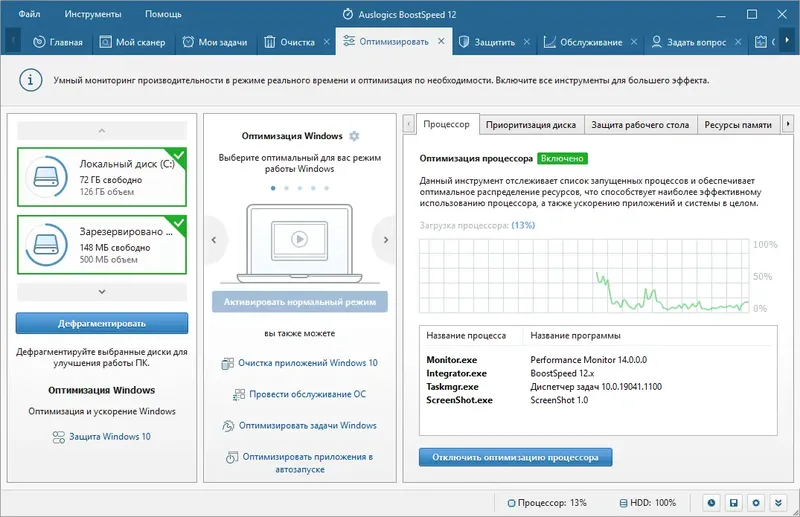Close the Задать вопрос tab
This screenshot has height=517, width=800.
point(738,42)
